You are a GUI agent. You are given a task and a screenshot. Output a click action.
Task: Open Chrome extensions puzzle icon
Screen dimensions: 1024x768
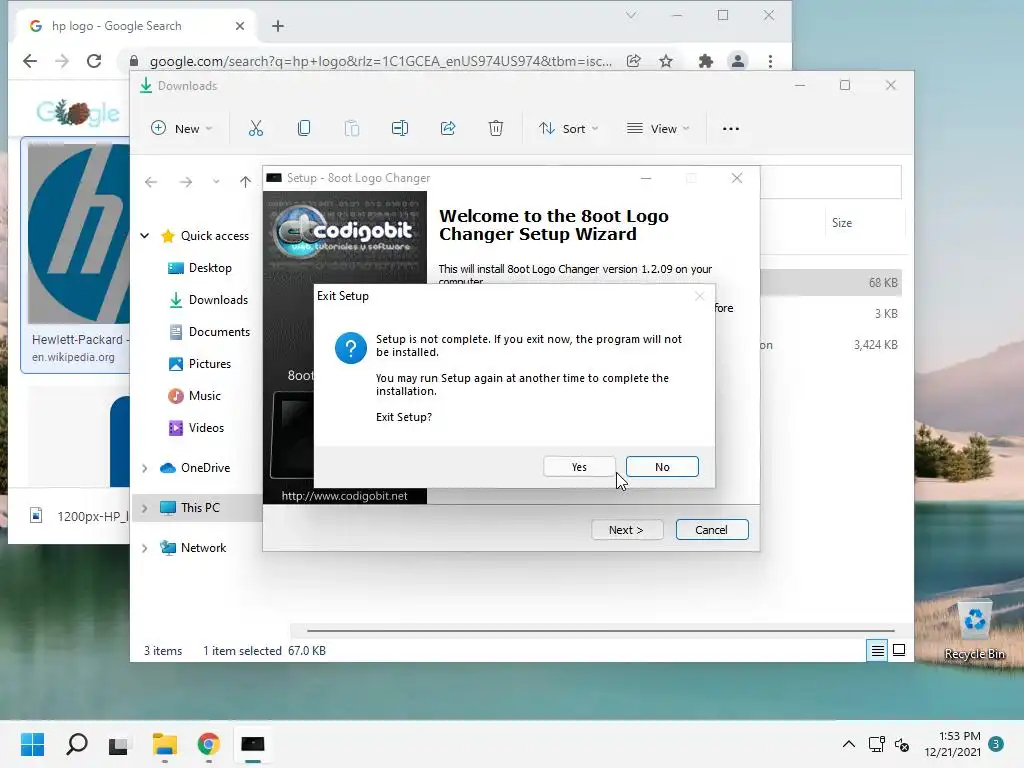[x=705, y=61]
